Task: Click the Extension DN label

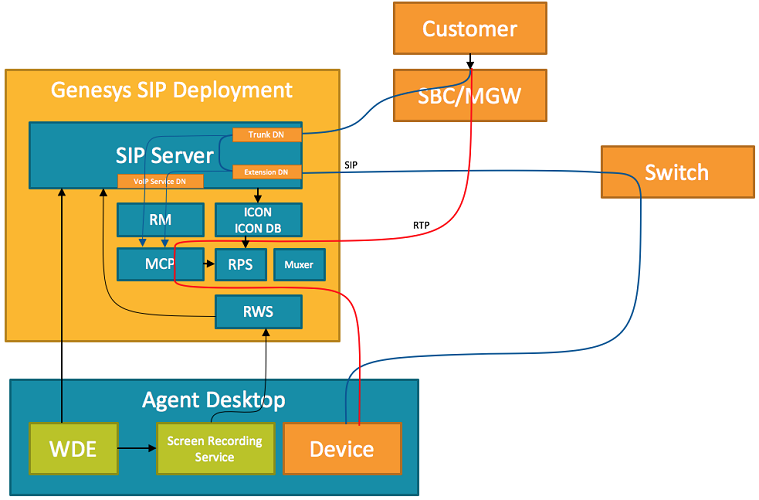Action: 266,172
